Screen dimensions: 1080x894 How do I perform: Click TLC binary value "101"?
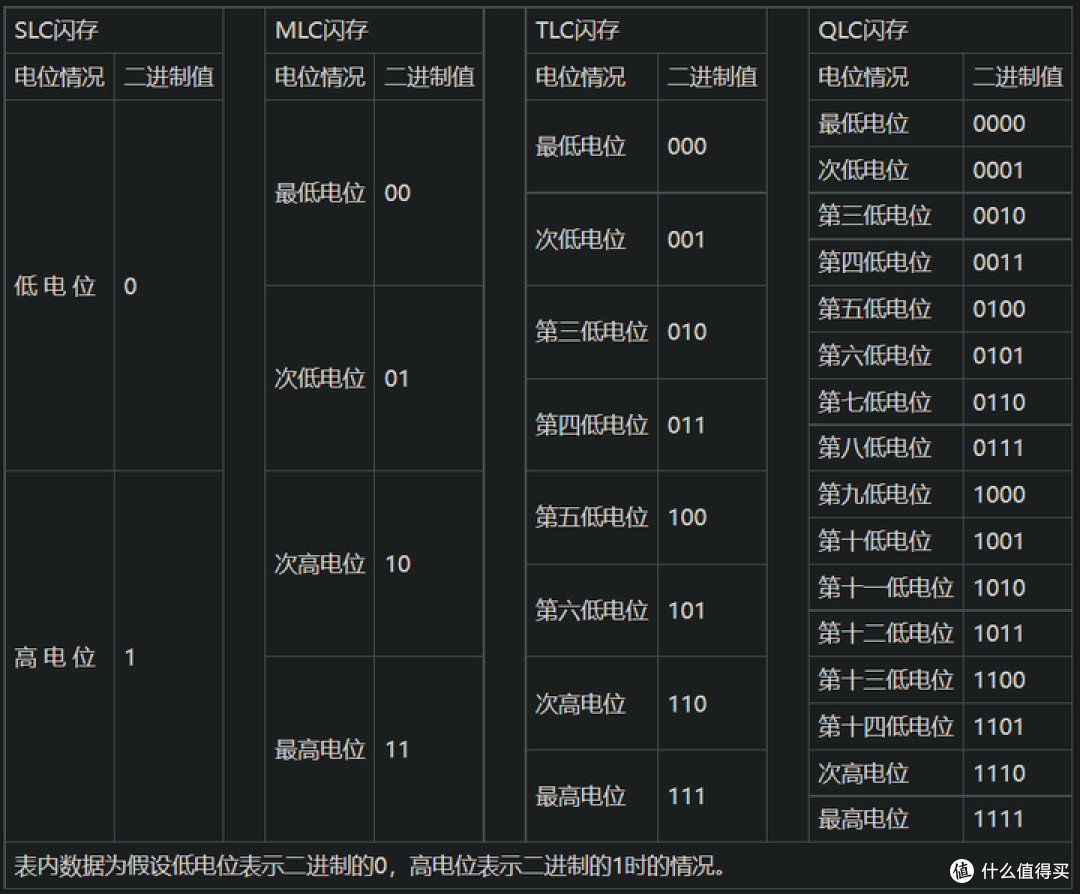pyautogui.click(x=686, y=610)
